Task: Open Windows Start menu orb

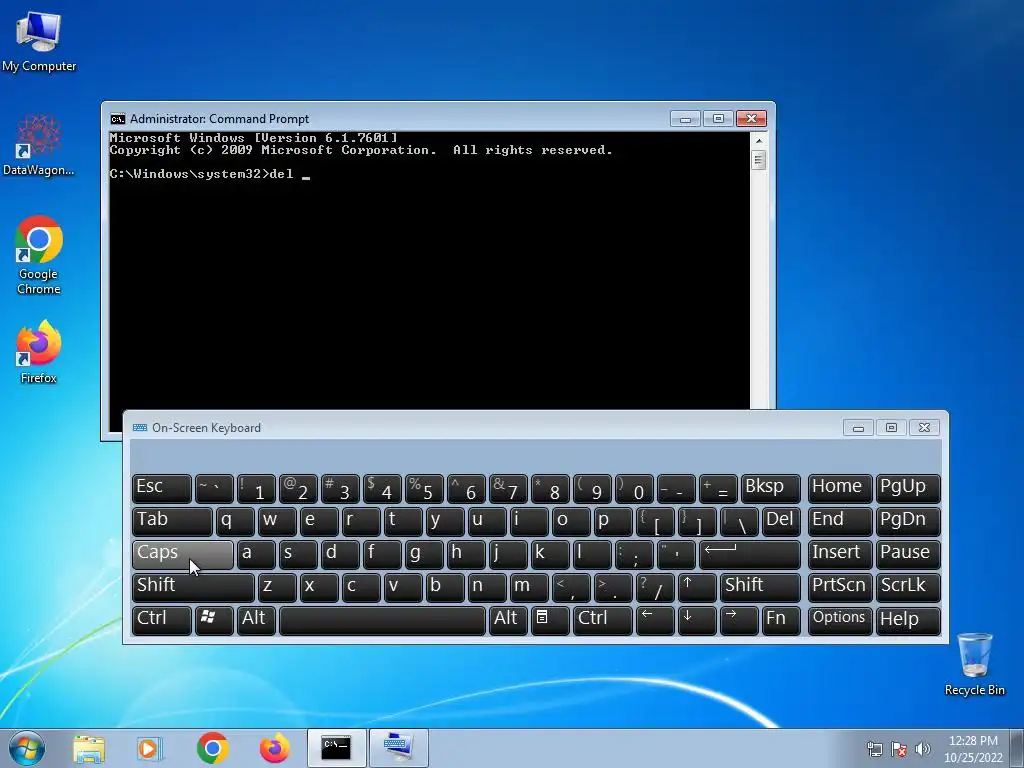Action: click(x=27, y=748)
